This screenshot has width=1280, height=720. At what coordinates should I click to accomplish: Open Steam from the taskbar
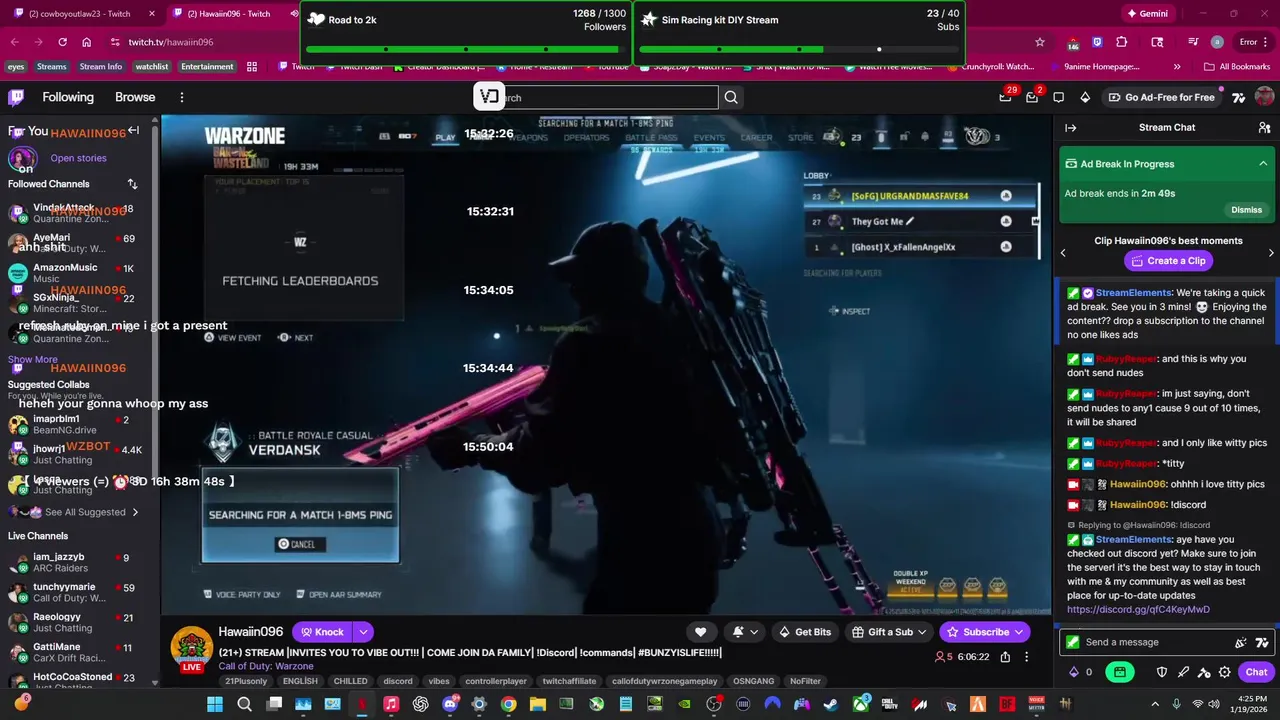830,705
